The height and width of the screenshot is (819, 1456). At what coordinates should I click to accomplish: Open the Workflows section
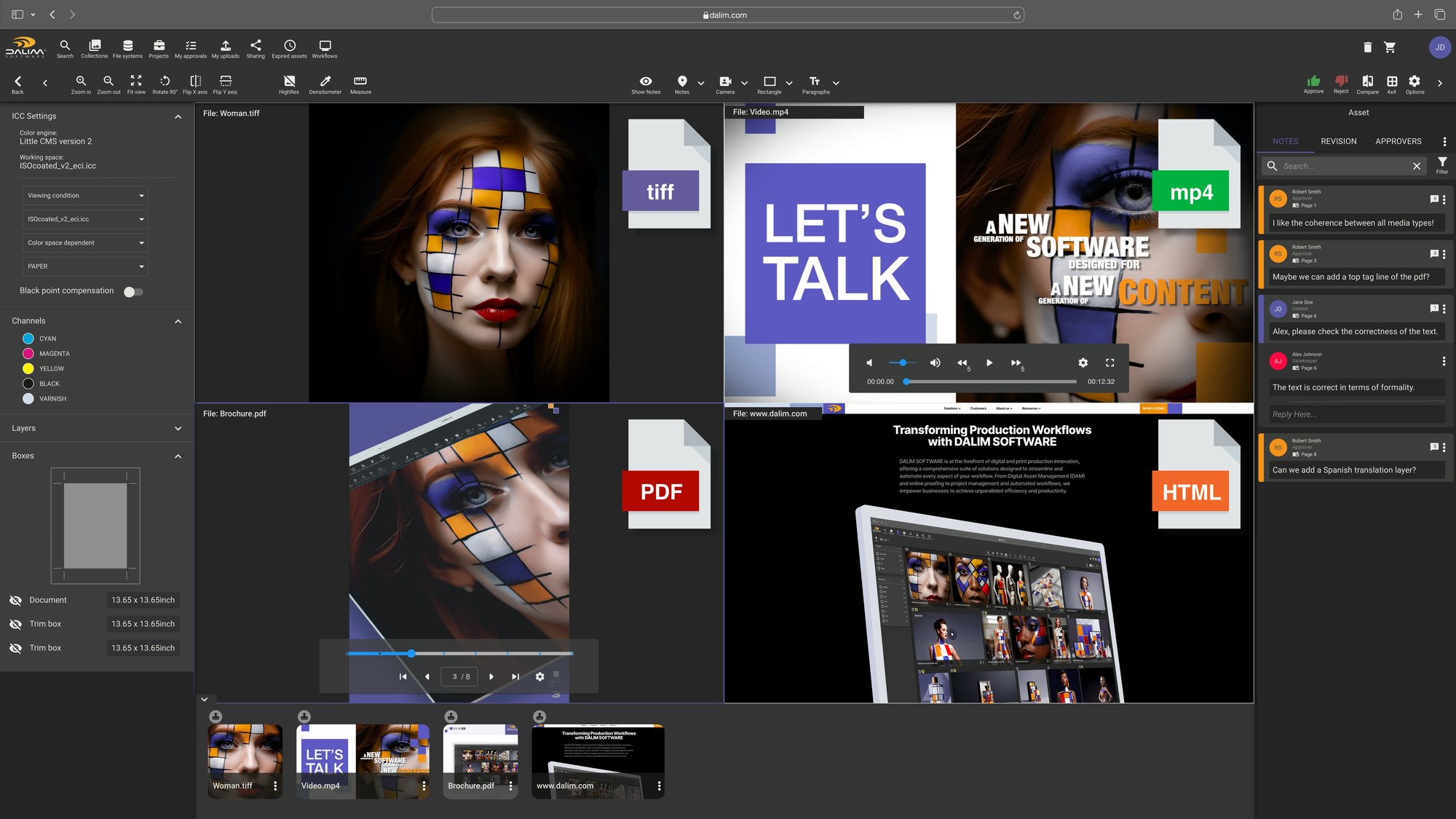tap(325, 49)
